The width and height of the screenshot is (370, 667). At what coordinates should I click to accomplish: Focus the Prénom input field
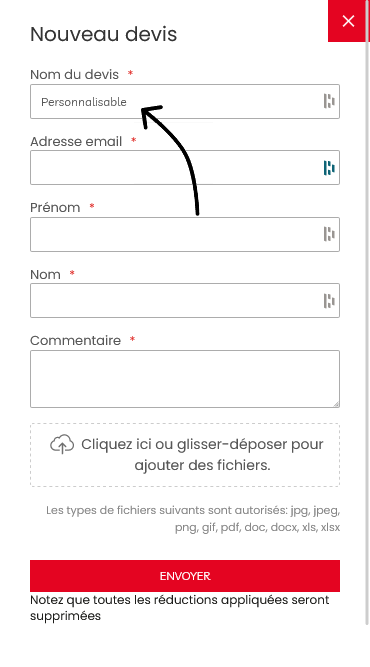185,234
